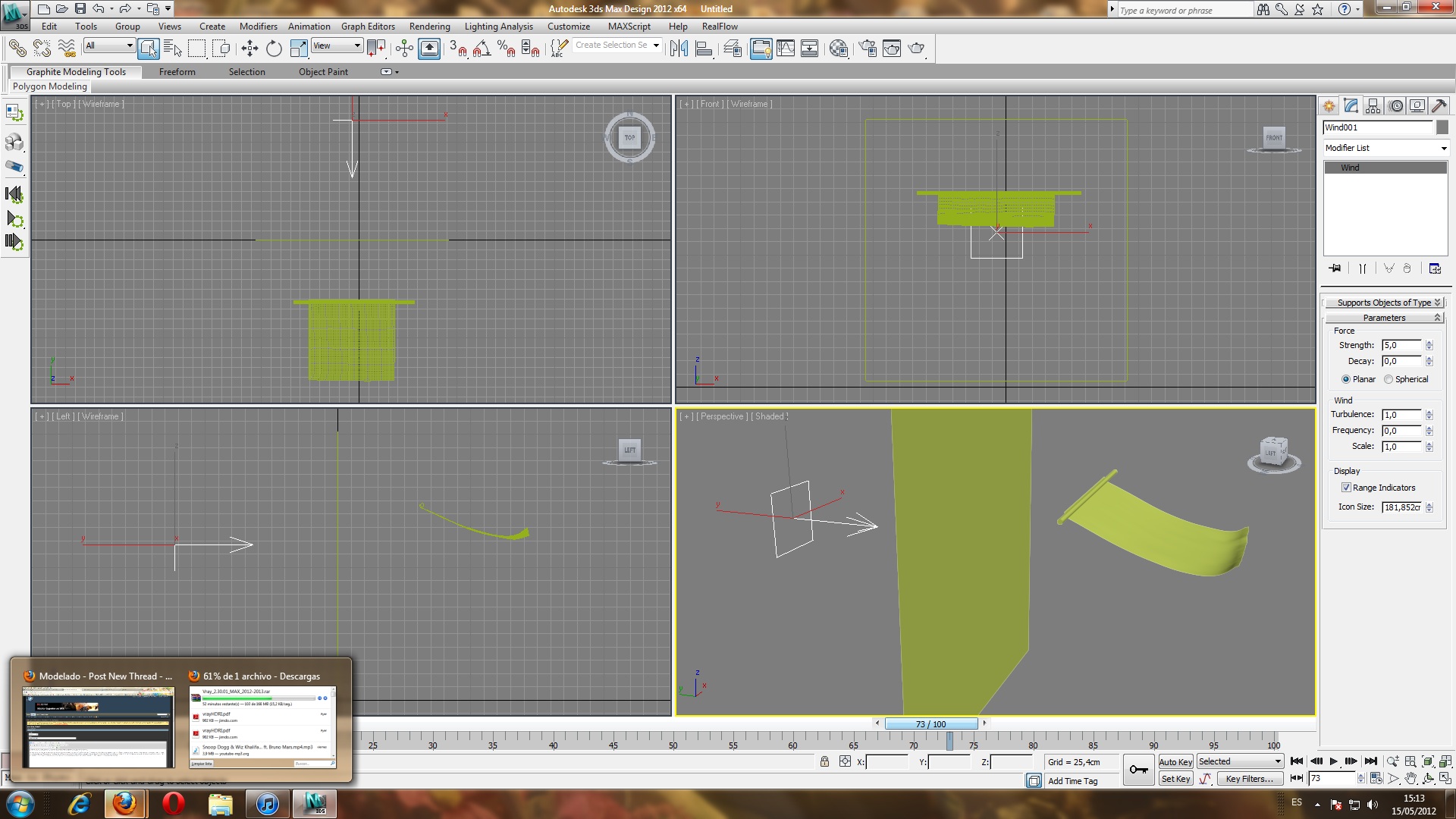This screenshot has height=819, width=1456.
Task: Click the Mirror tool icon
Action: point(679,49)
